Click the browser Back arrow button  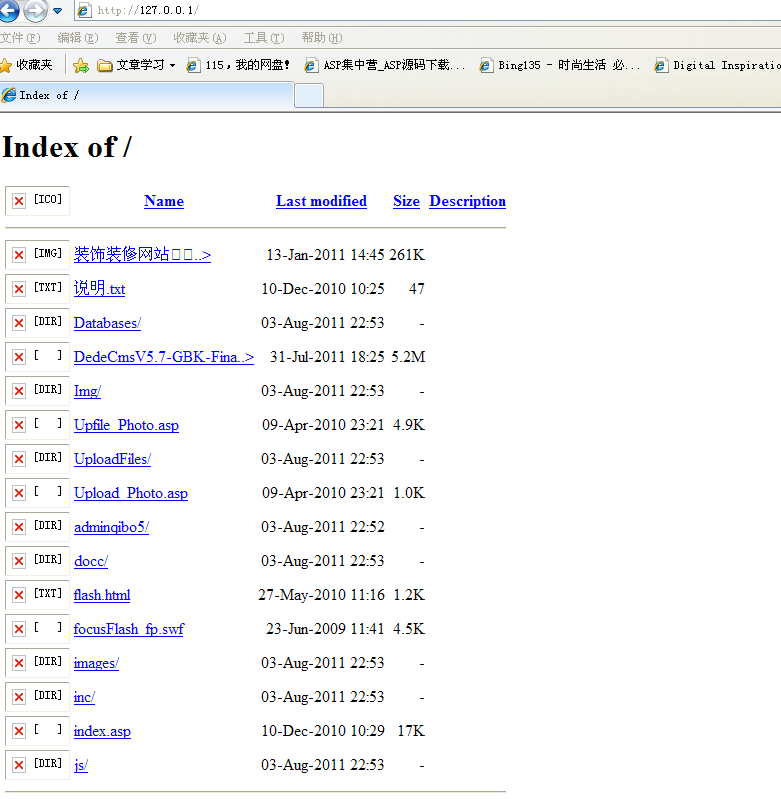click(x=9, y=10)
